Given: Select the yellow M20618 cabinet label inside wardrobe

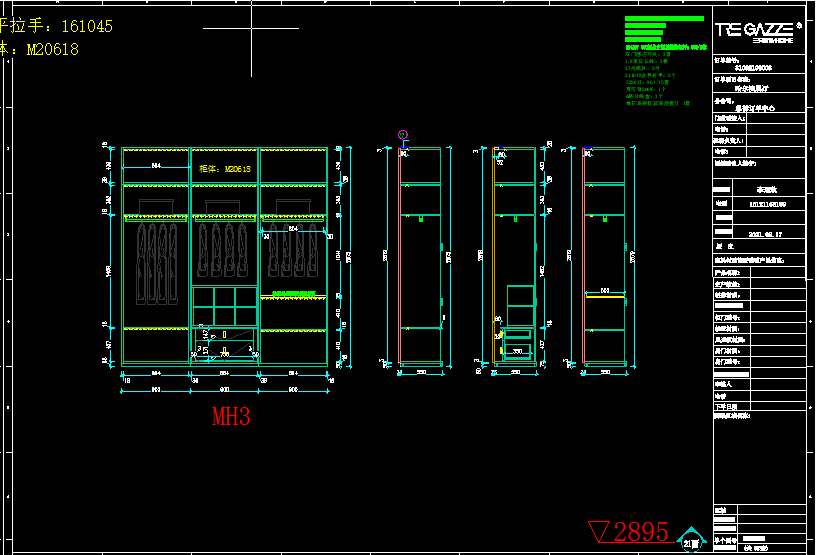Looking at the screenshot, I should click(x=223, y=169).
